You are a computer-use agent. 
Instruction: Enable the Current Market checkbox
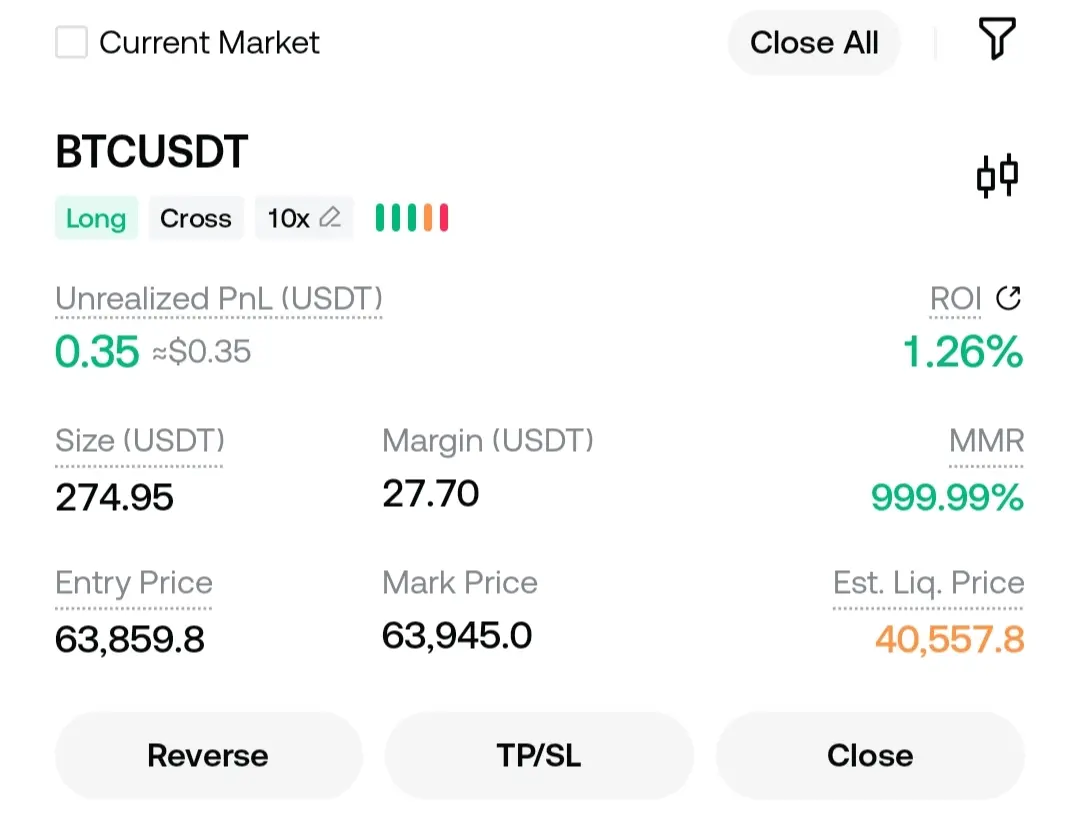pyautogui.click(x=72, y=42)
